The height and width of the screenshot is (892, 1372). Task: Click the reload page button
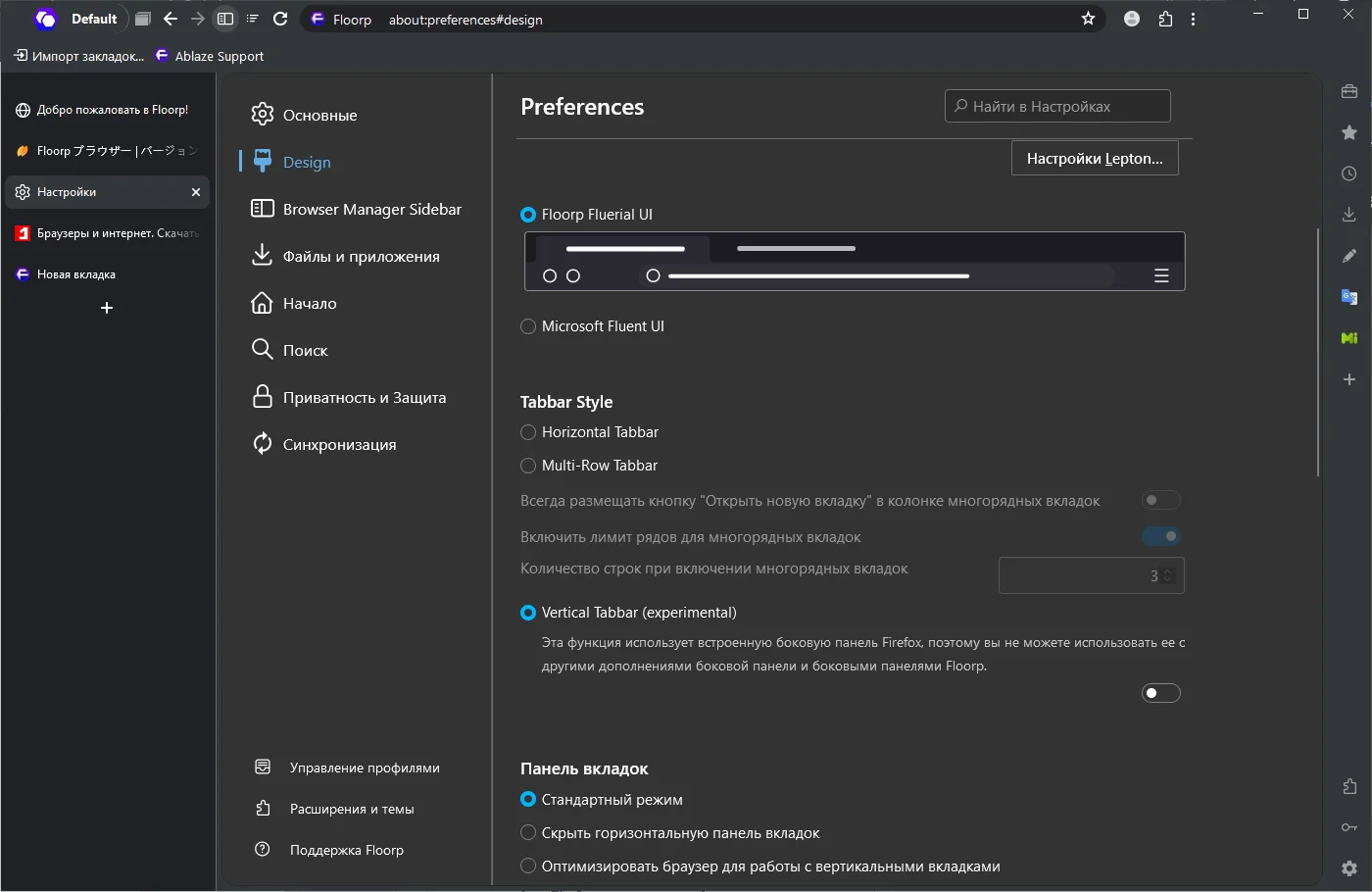(280, 19)
